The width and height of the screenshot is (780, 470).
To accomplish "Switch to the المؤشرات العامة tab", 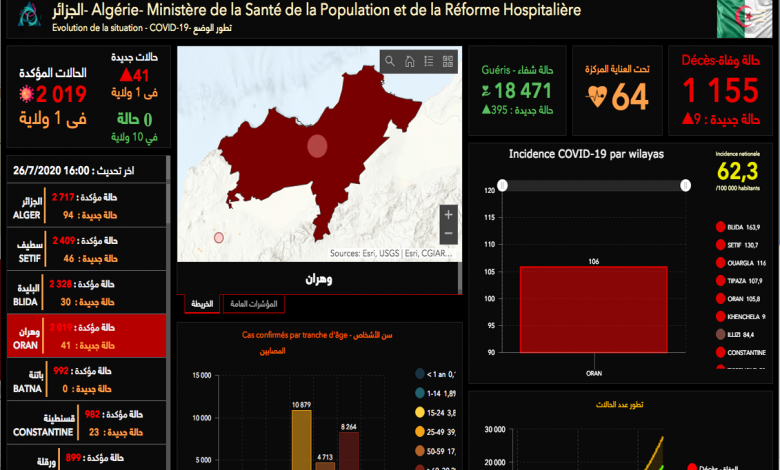I will pos(254,304).
